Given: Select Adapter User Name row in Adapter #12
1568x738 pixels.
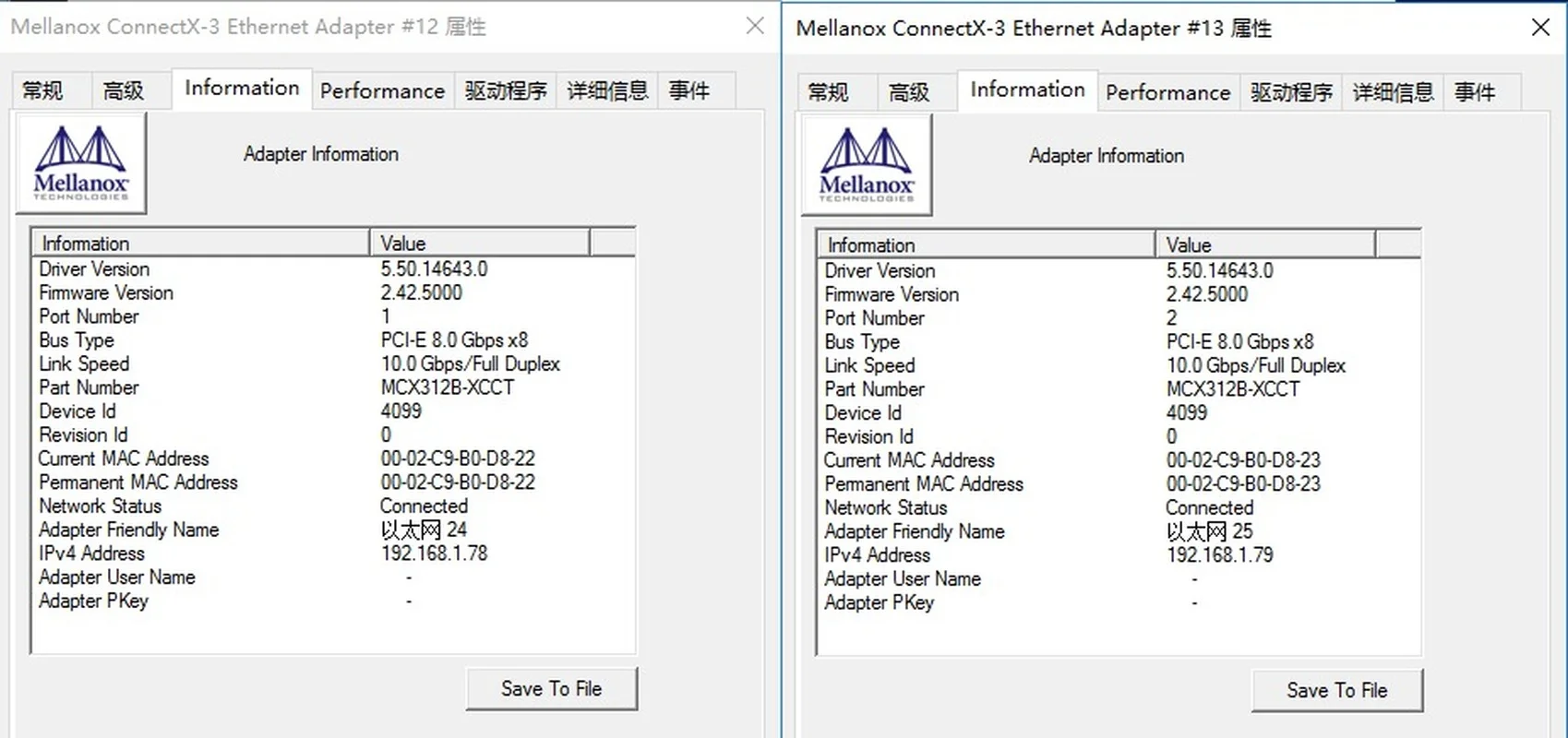Looking at the screenshot, I should coord(333,577).
